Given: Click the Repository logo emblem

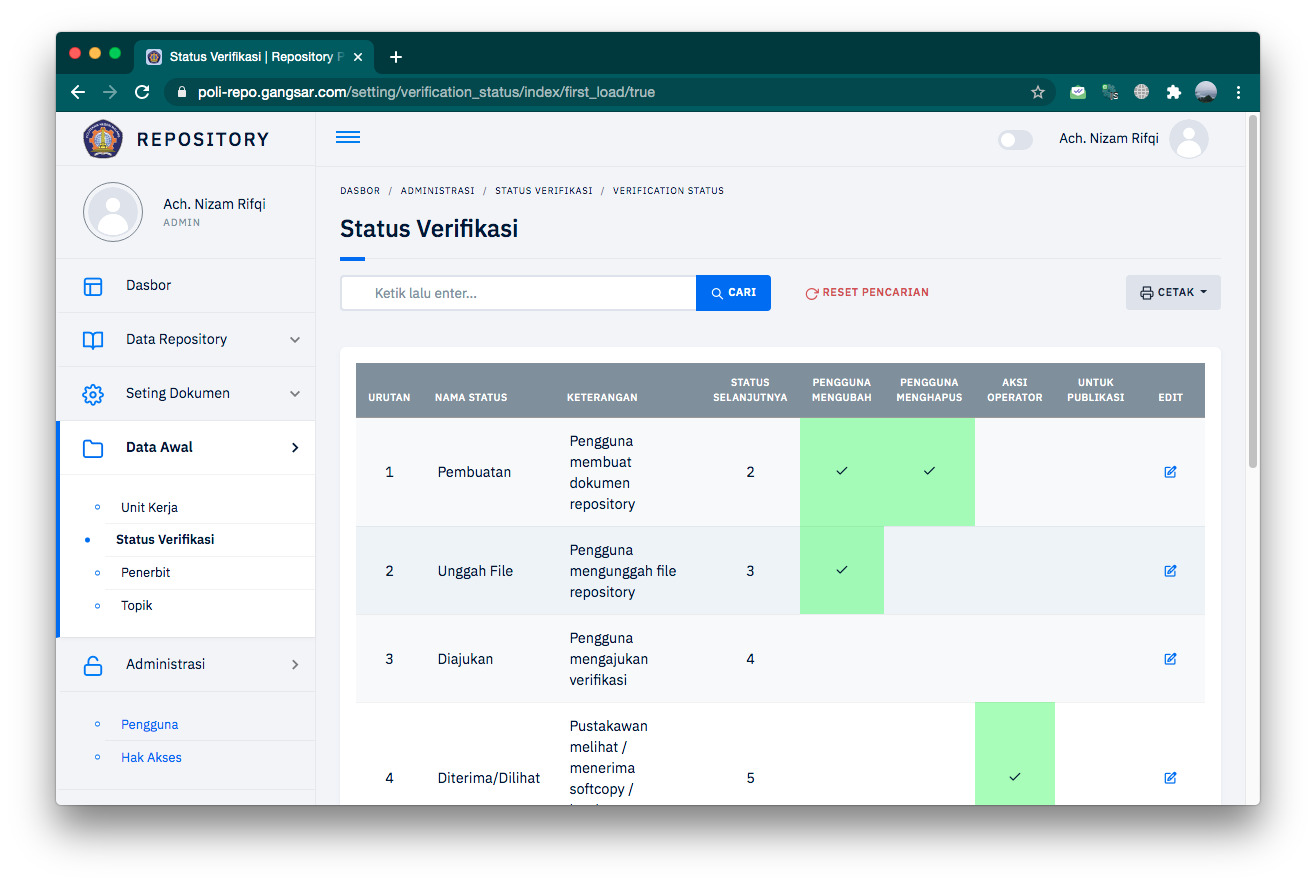Looking at the screenshot, I should pyautogui.click(x=103, y=139).
